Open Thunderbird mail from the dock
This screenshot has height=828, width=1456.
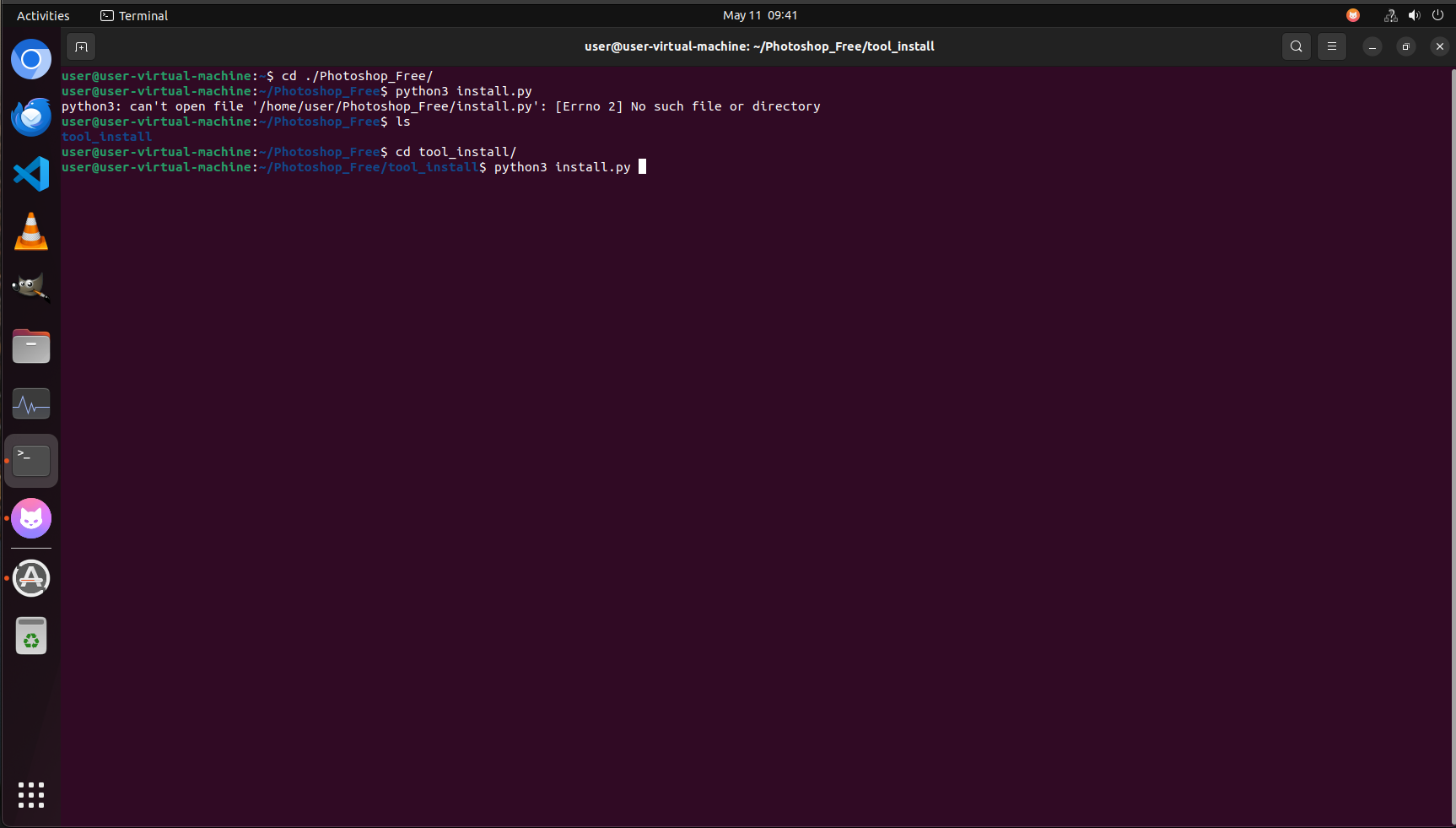[31, 116]
